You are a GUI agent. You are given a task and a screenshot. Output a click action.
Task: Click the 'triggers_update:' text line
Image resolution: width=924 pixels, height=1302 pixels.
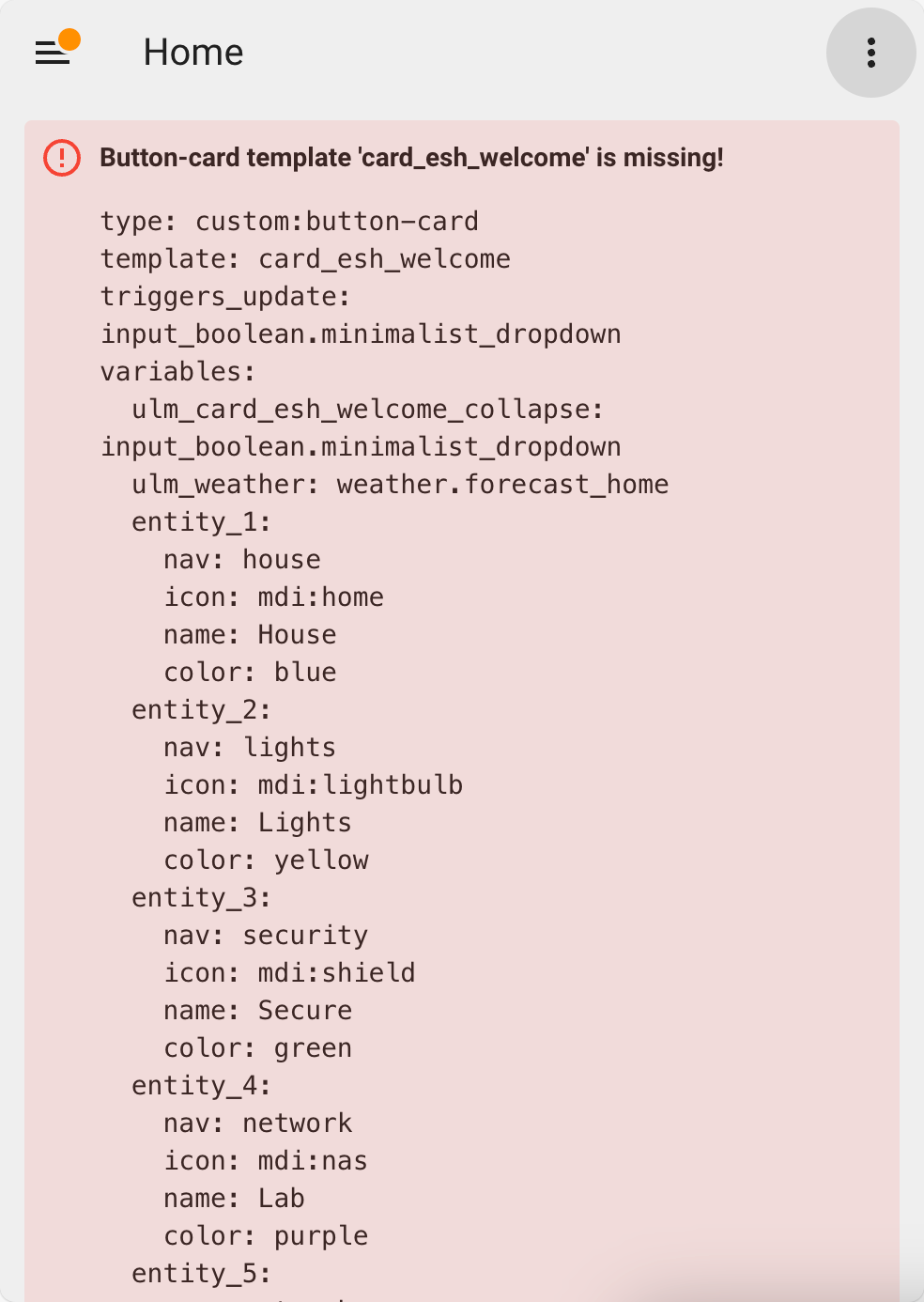pyautogui.click(x=225, y=297)
